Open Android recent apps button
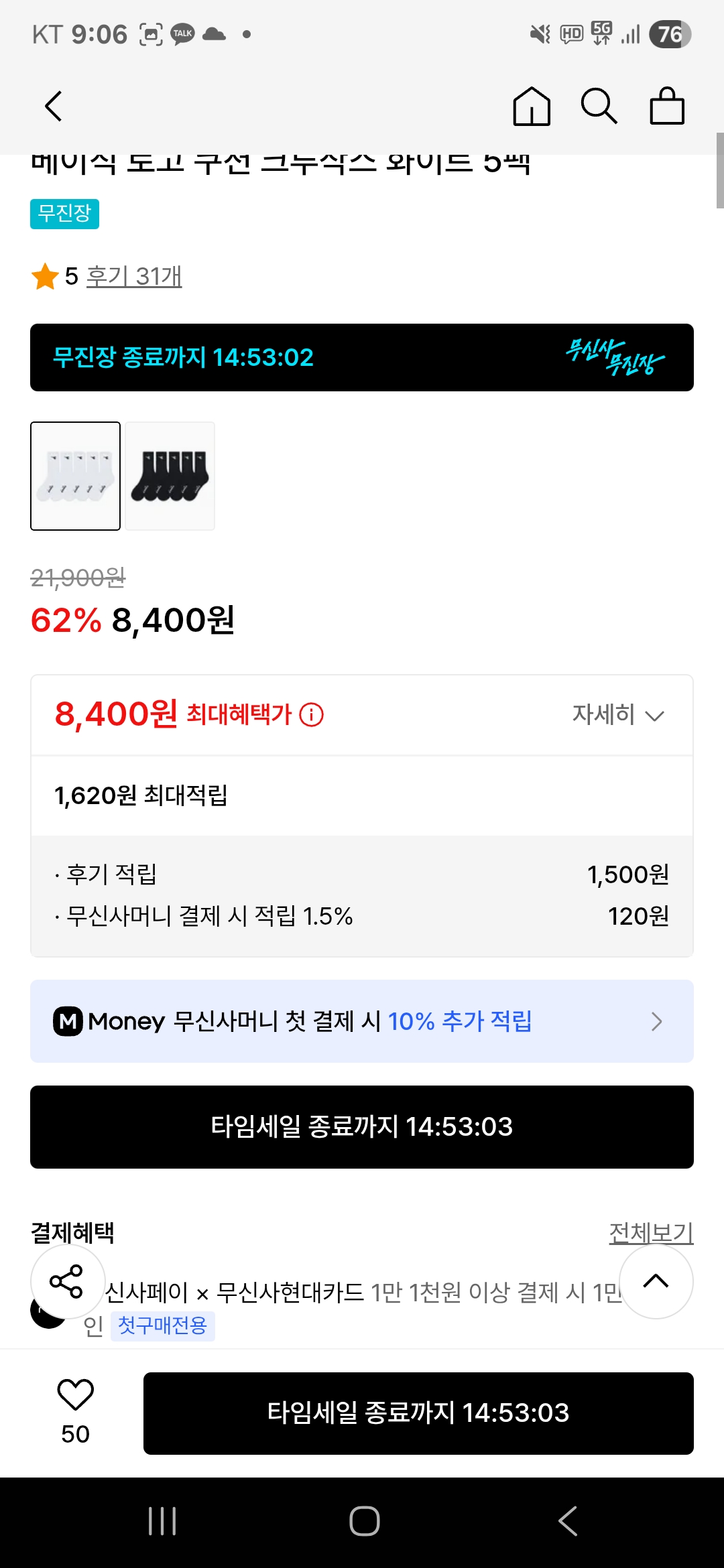 click(162, 1521)
